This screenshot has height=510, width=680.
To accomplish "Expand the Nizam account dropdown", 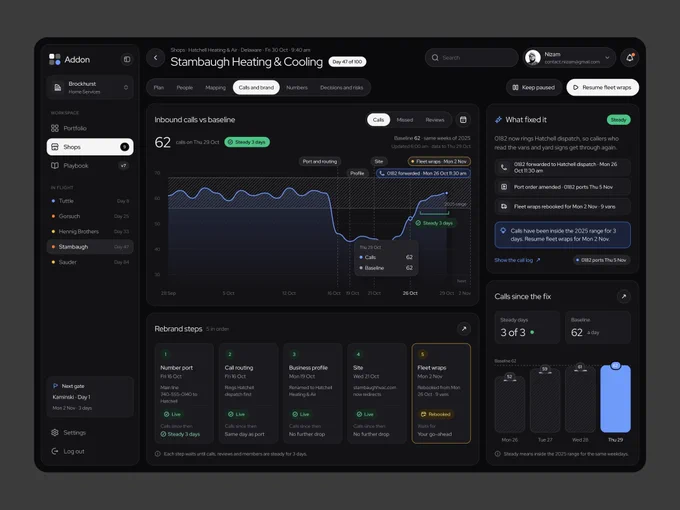I will click(608, 58).
